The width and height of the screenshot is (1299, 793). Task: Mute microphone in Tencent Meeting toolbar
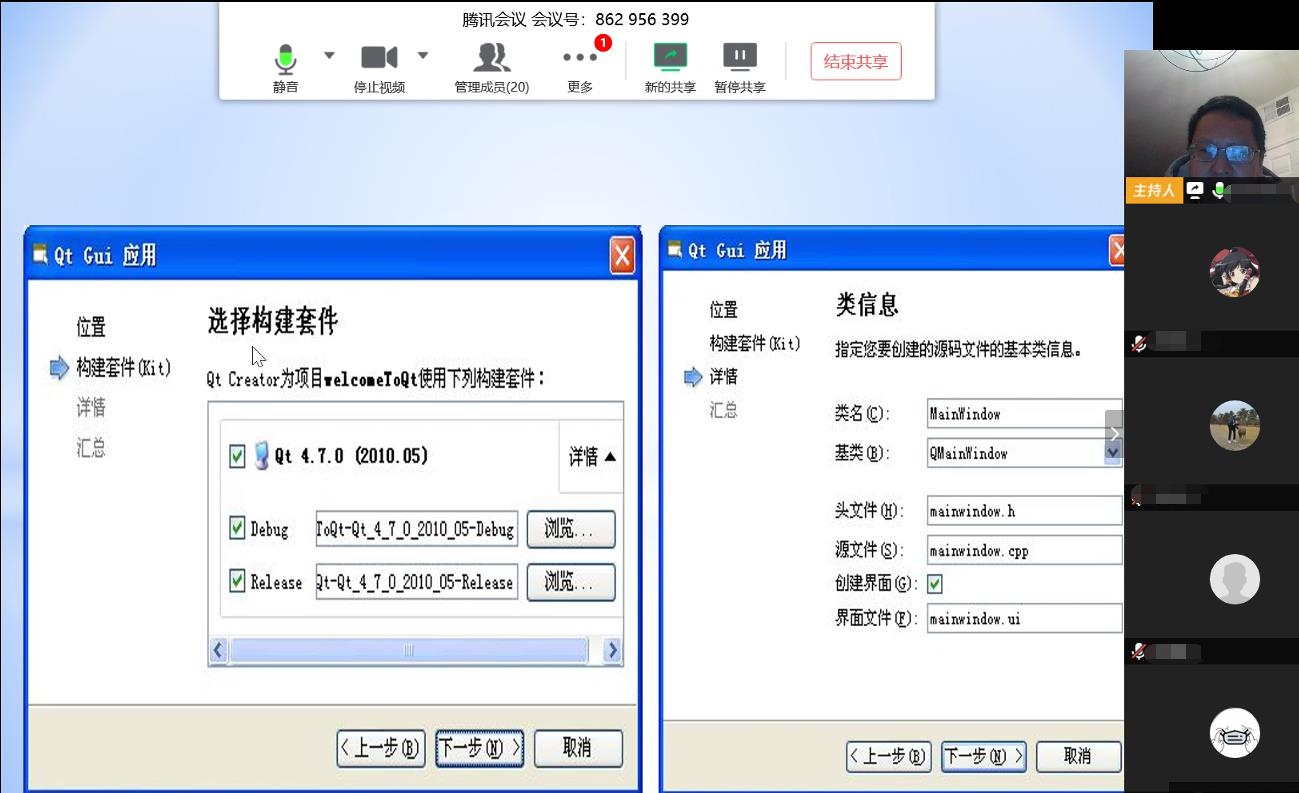pyautogui.click(x=285, y=60)
